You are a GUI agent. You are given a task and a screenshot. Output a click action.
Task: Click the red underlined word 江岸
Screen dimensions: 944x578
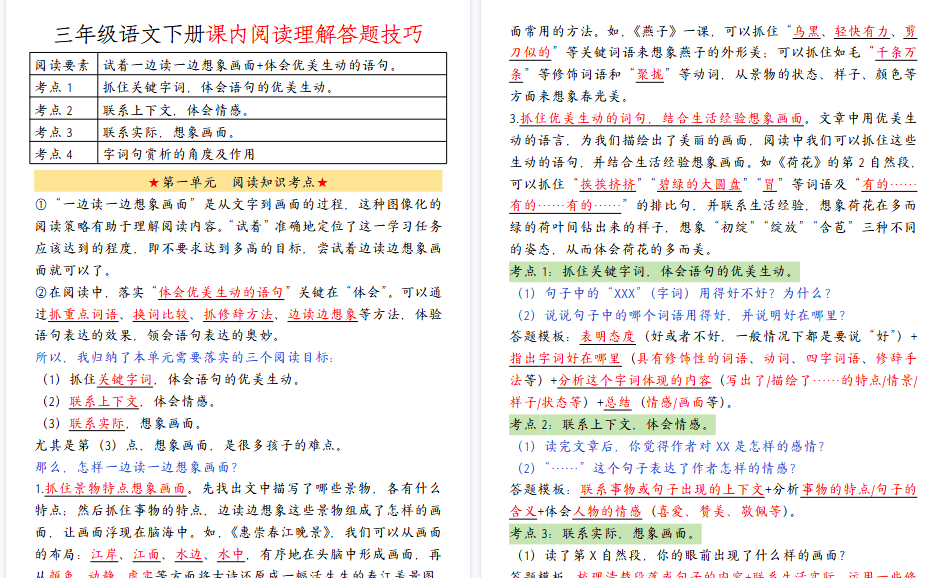coord(105,554)
